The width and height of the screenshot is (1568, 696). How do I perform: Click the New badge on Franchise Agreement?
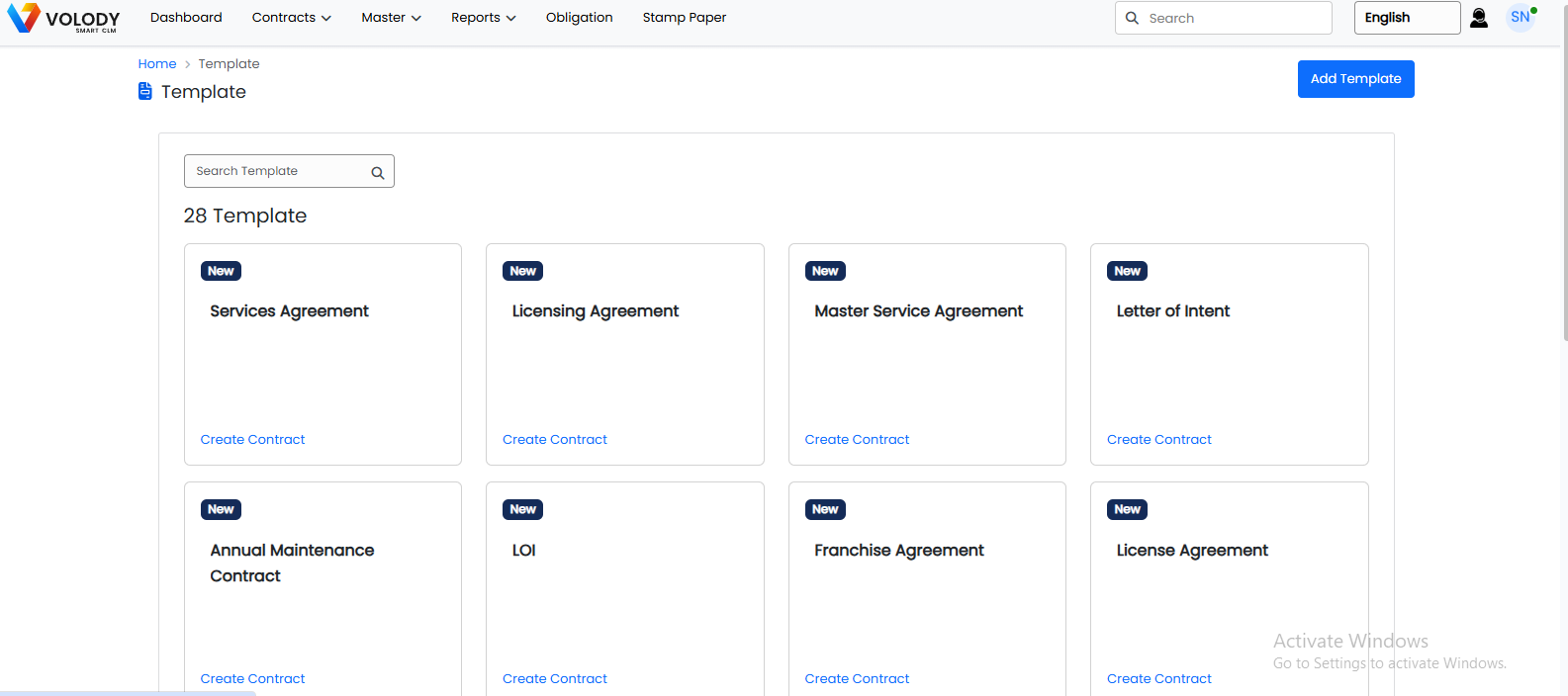pos(825,510)
